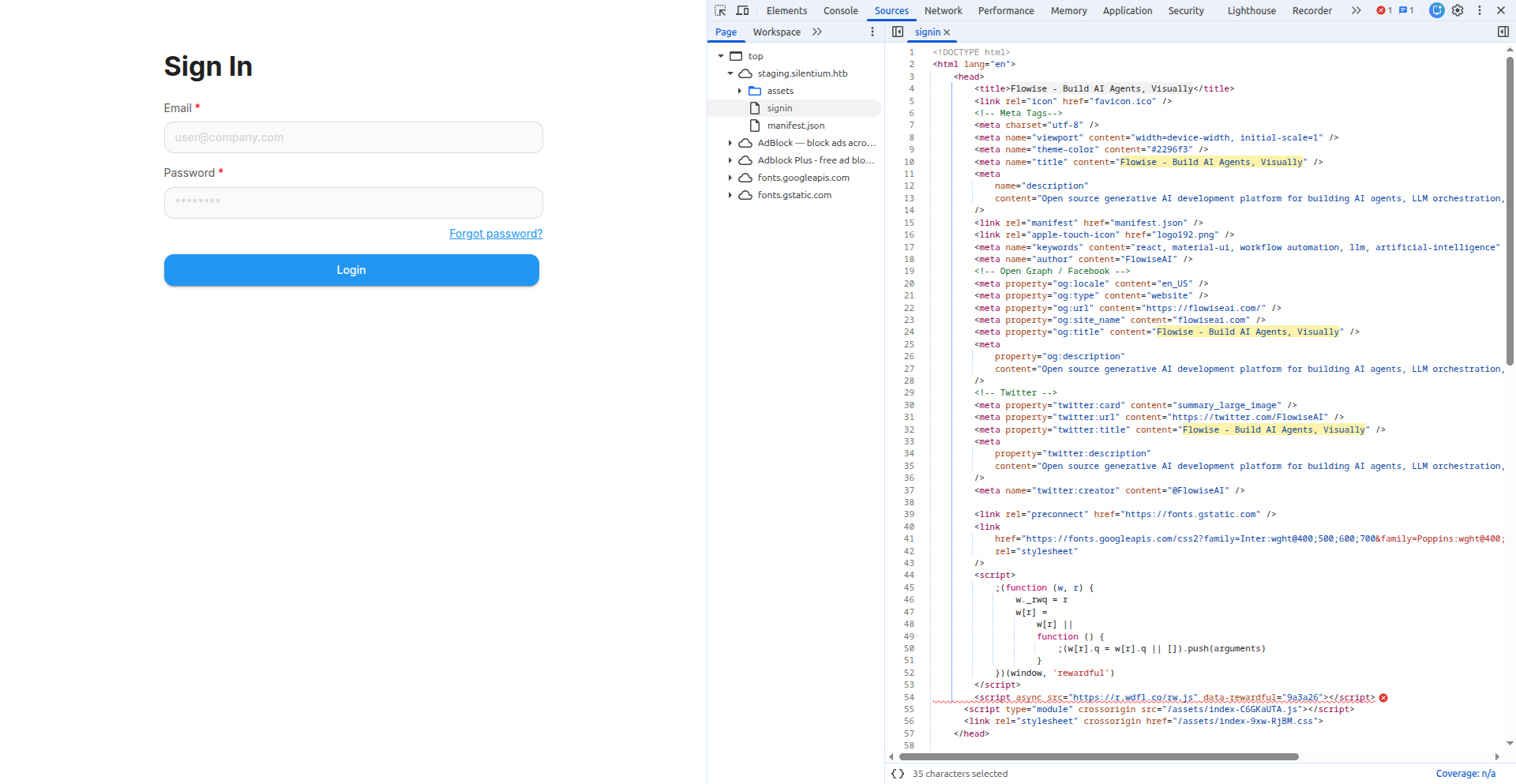Switch to the Network tab
This screenshot has width=1516, height=784.
coord(943,10)
